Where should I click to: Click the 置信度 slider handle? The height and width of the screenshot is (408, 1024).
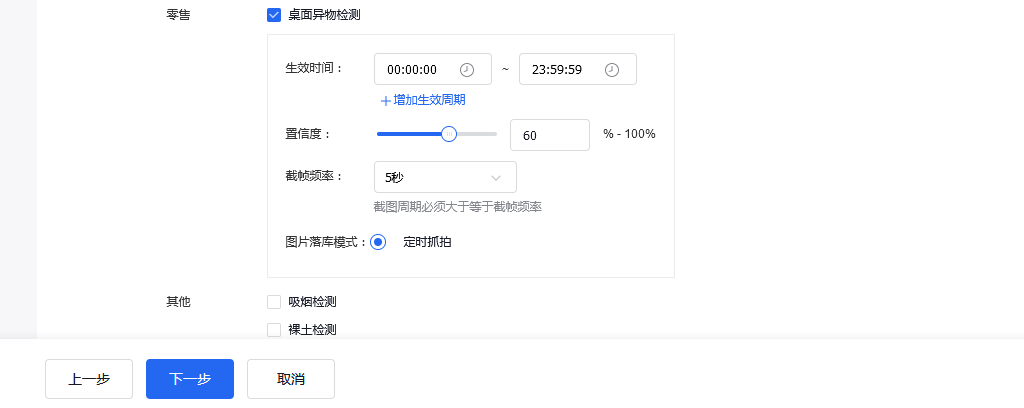pos(449,134)
